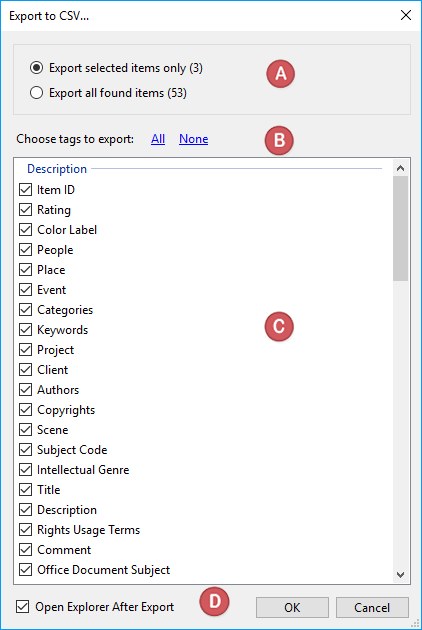422x630 pixels.
Task: Confirm export with the OK button
Action: click(x=292, y=607)
